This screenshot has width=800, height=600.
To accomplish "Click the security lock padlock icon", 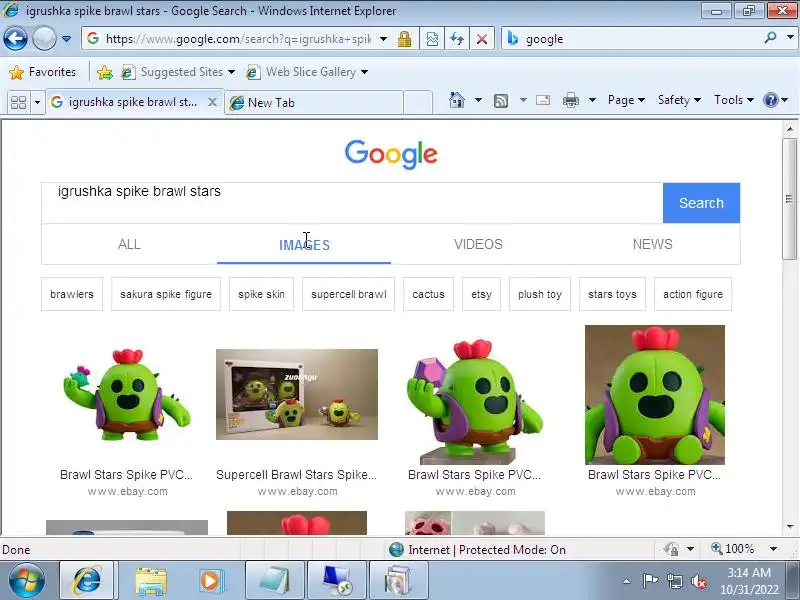I will click(405, 39).
